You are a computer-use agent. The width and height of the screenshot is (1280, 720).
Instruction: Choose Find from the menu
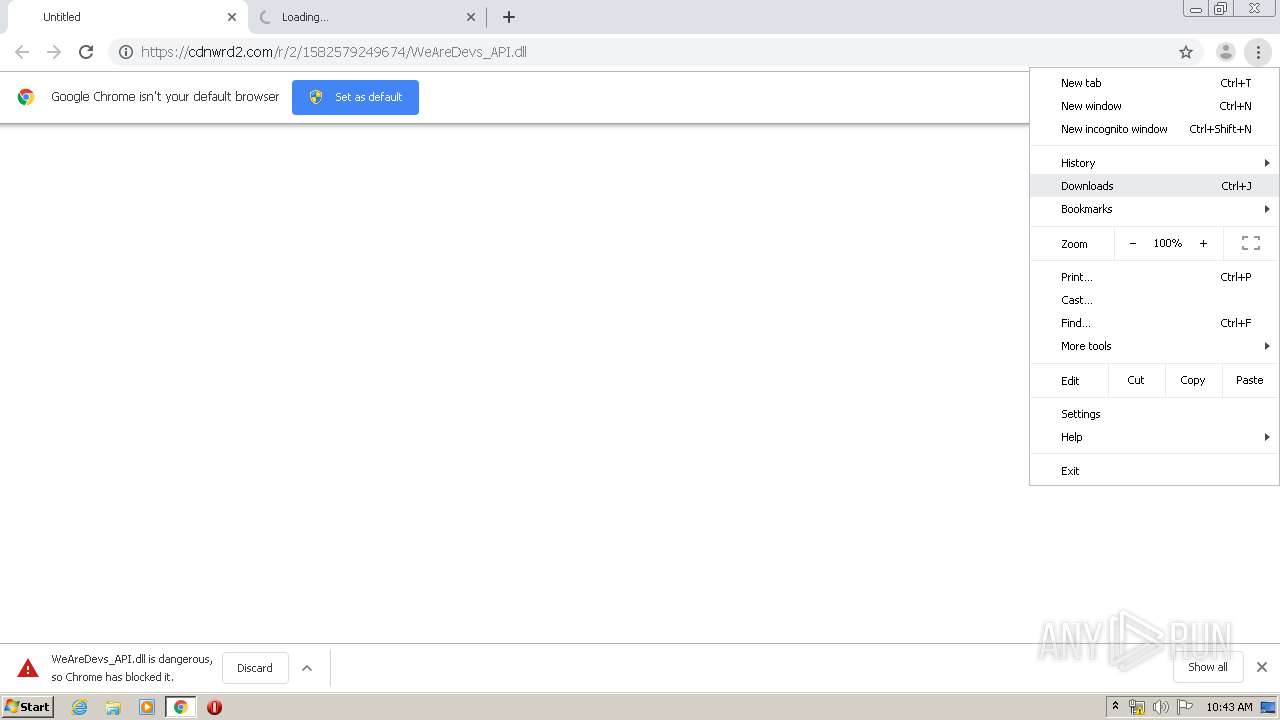pyautogui.click(x=1154, y=323)
